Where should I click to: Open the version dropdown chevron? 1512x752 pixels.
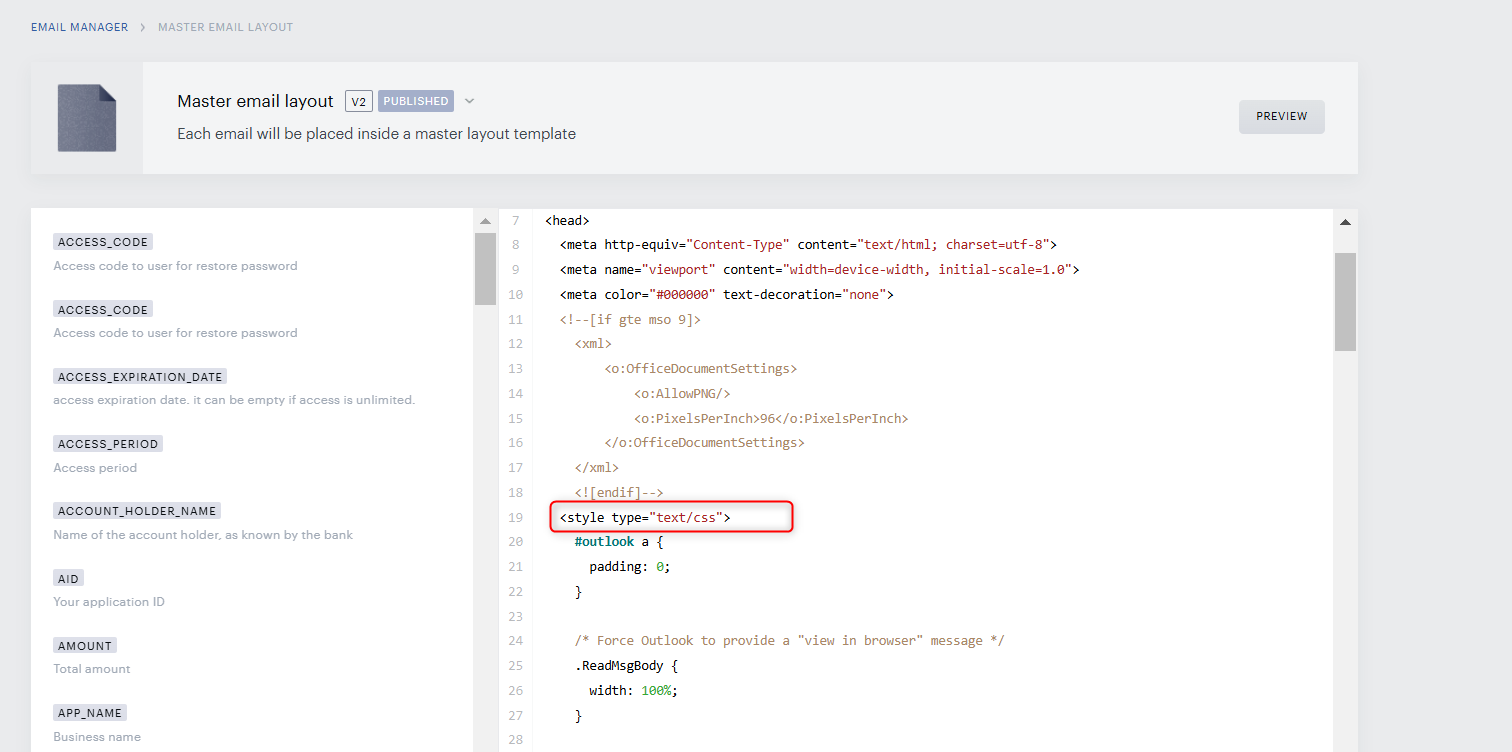pyautogui.click(x=470, y=101)
